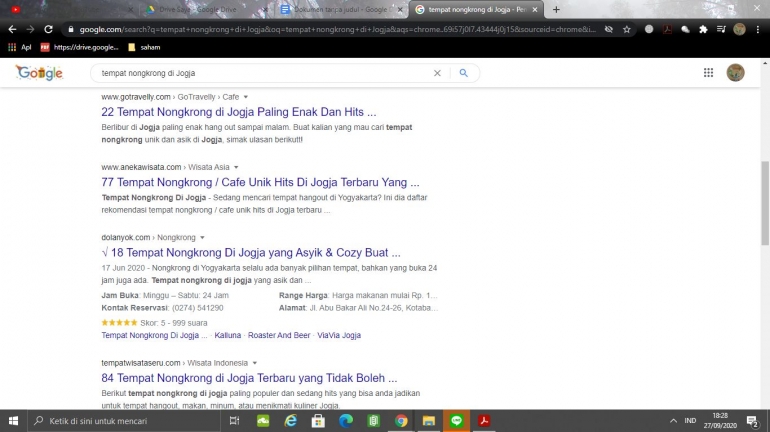The height and width of the screenshot is (432, 770).
Task: Click the Google doodle logo
Action: (x=39, y=73)
